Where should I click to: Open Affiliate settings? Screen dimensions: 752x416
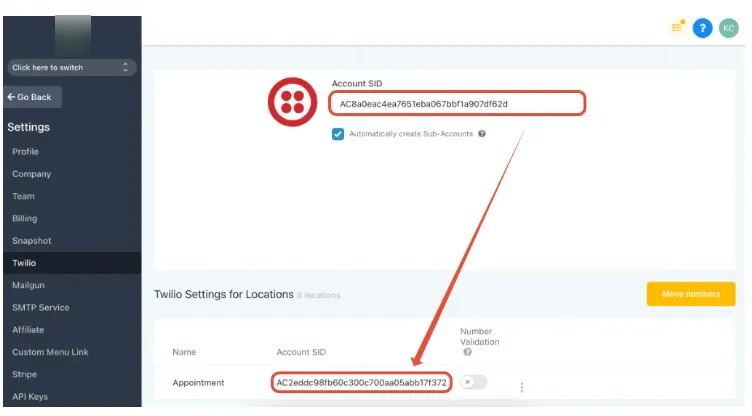point(28,330)
